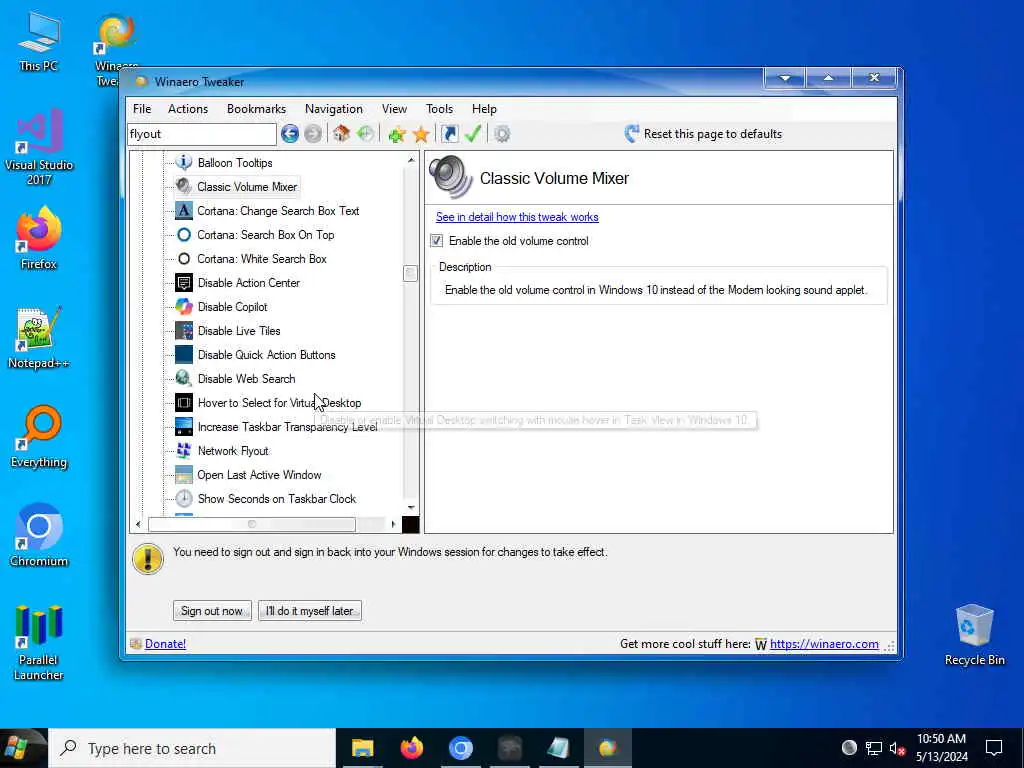Screen dimensions: 1024x768
Task: Open the winaero.com link
Action: click(824, 644)
